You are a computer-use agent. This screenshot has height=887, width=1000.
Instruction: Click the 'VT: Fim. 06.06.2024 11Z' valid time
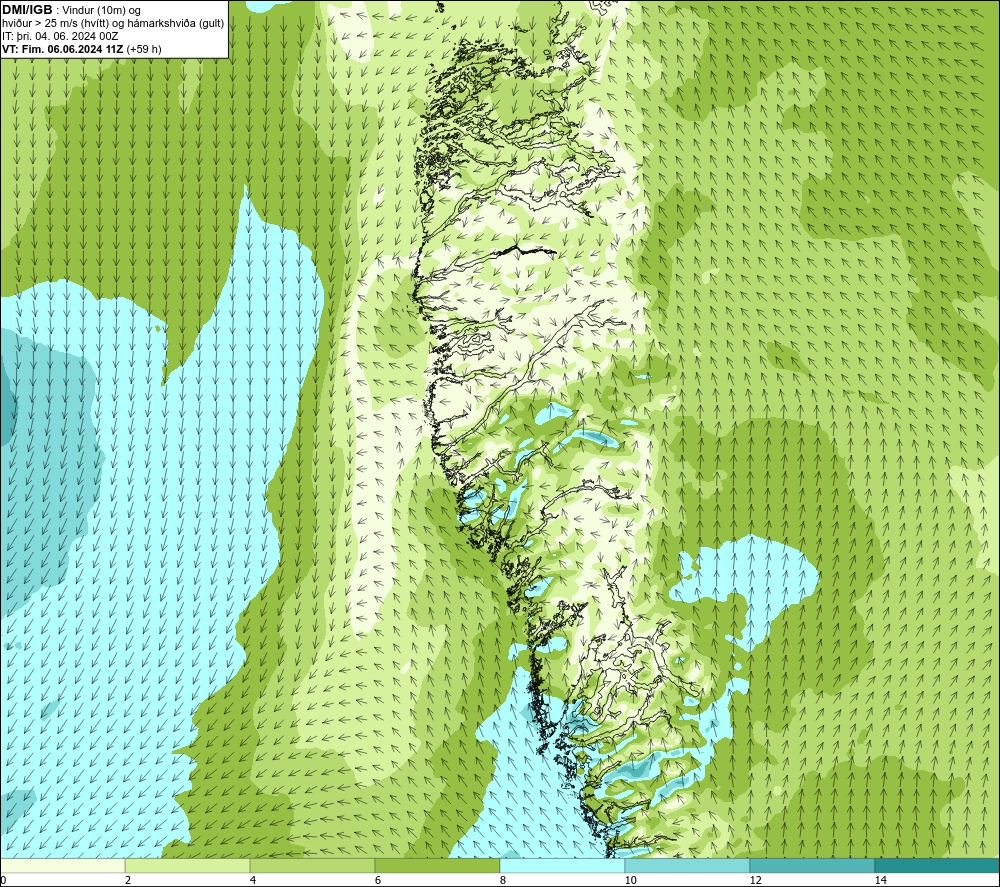(63, 49)
